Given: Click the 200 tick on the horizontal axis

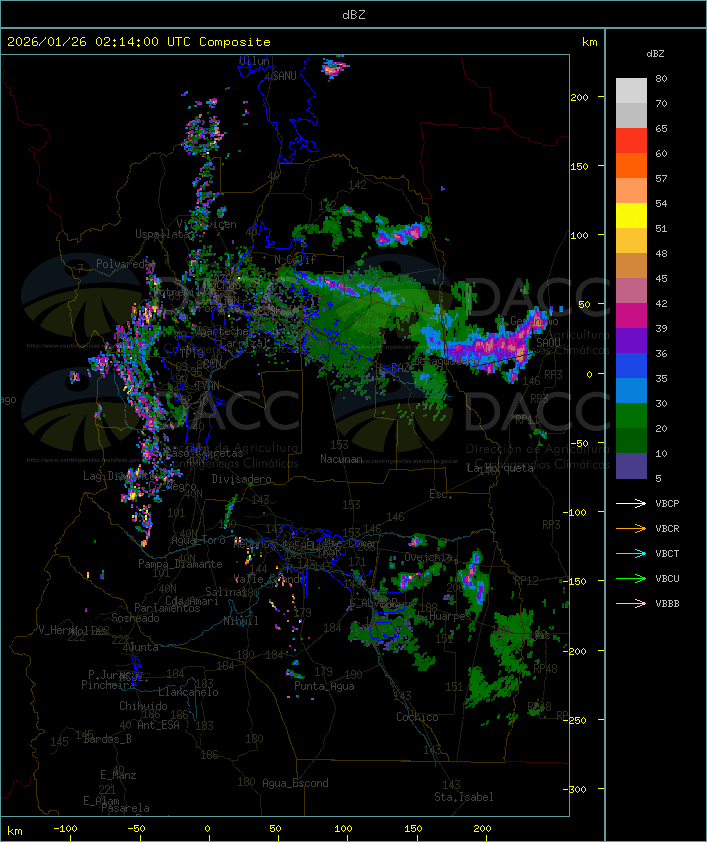Looking at the screenshot, I should point(482,829).
